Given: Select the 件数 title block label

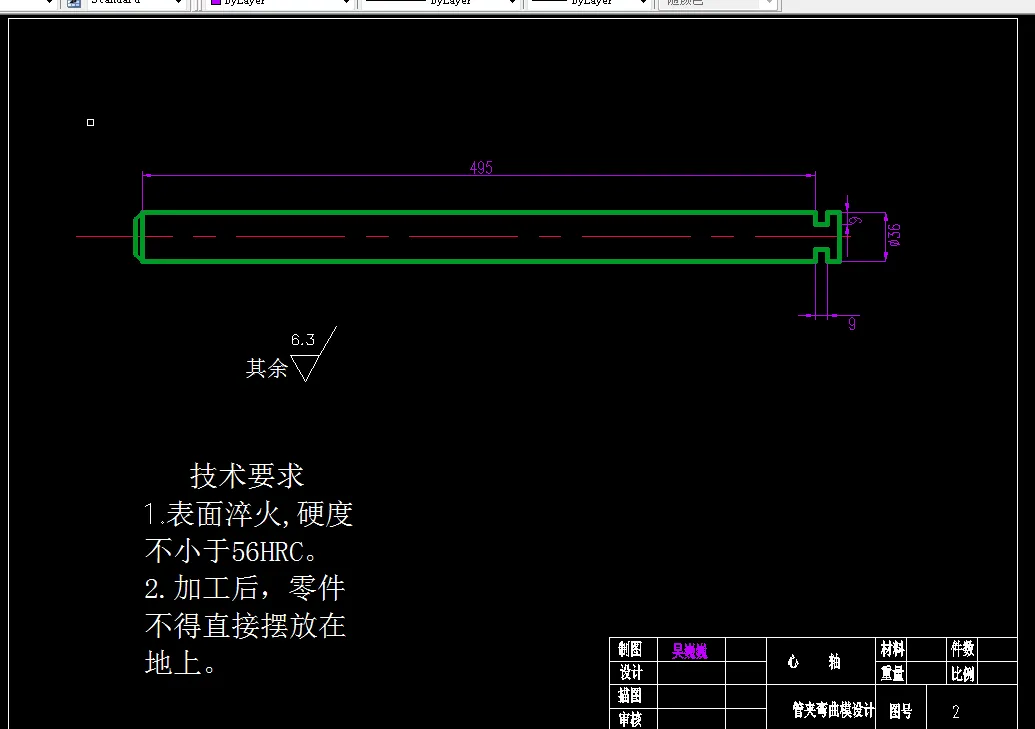Looking at the screenshot, I should (x=962, y=649).
